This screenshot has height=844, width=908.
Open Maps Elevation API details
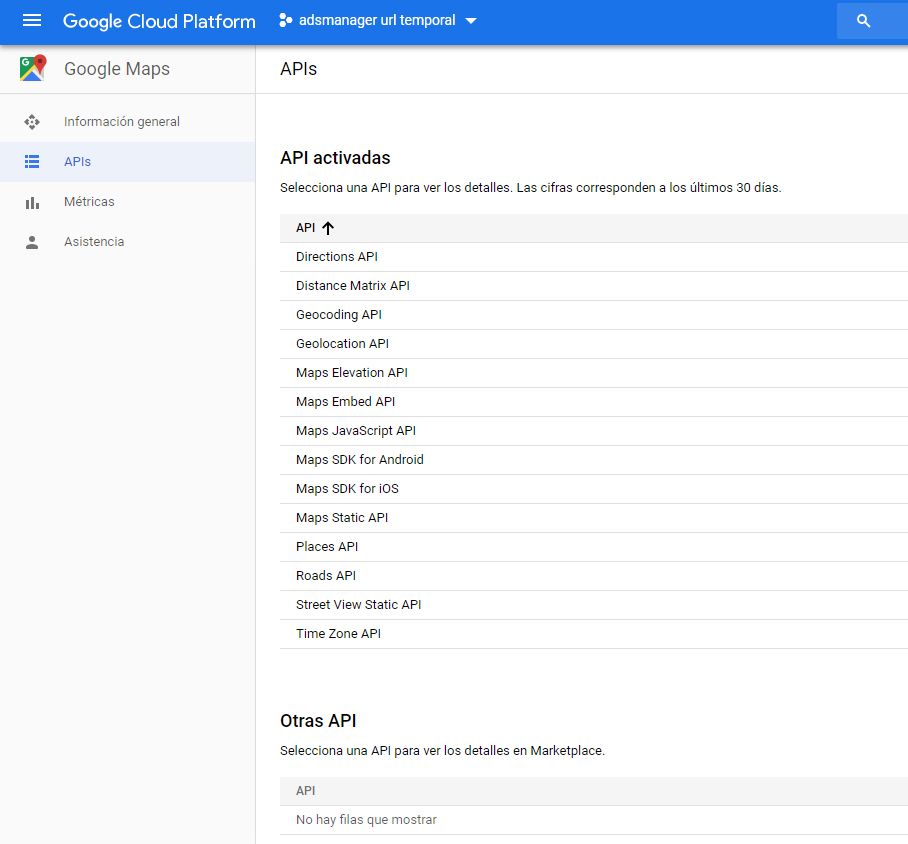coord(352,372)
